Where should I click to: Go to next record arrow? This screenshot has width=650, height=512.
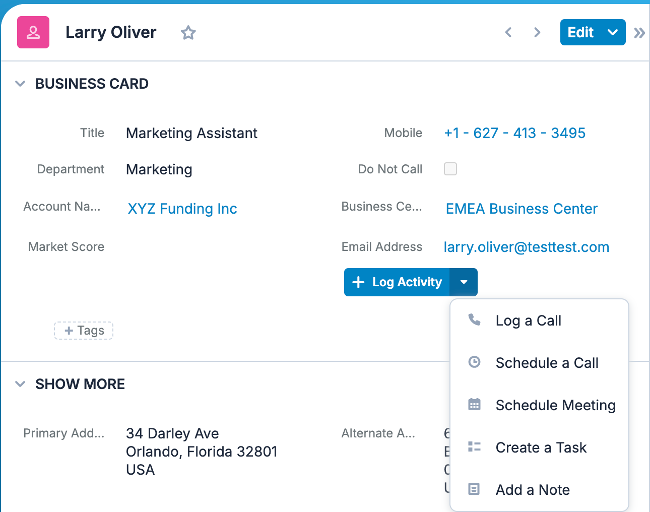[537, 33]
